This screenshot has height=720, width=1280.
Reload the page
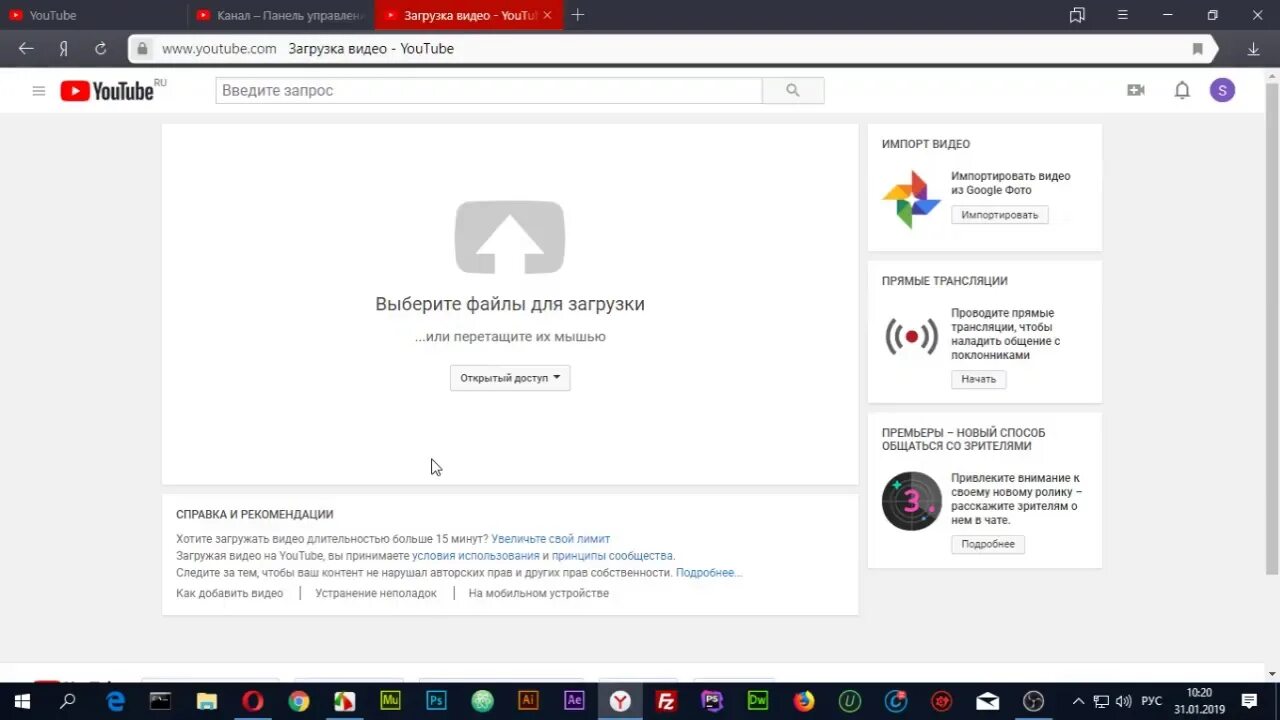[x=100, y=48]
